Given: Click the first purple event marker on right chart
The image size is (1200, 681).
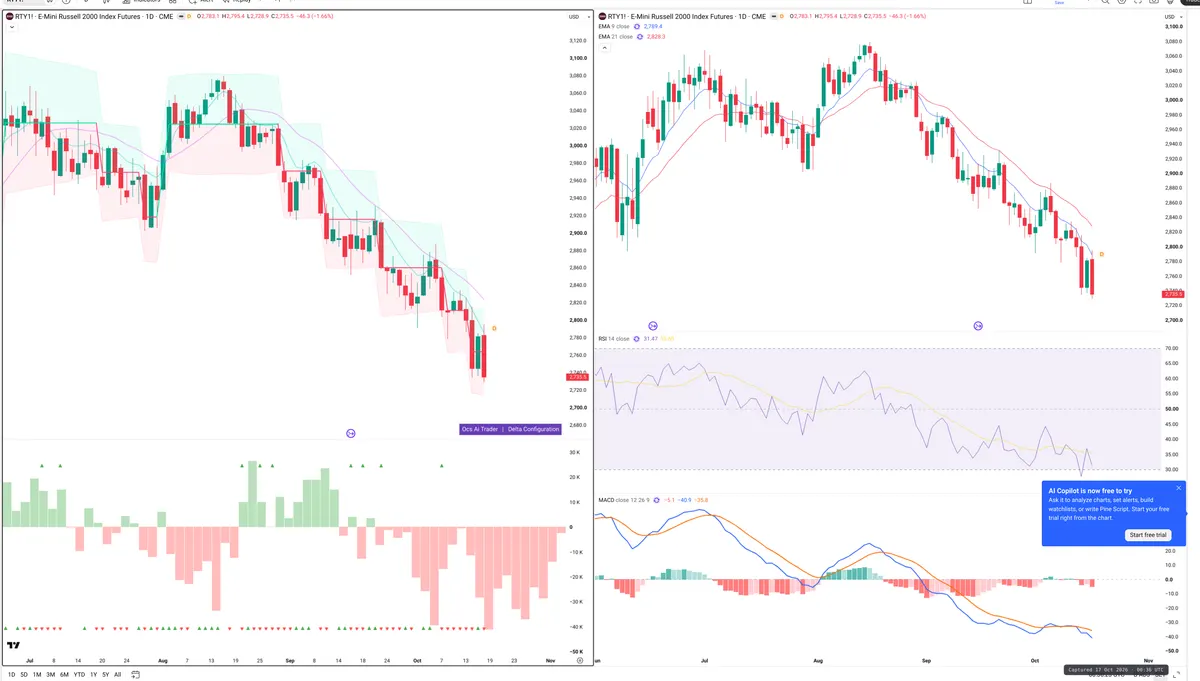Looking at the screenshot, I should click(x=653, y=326).
